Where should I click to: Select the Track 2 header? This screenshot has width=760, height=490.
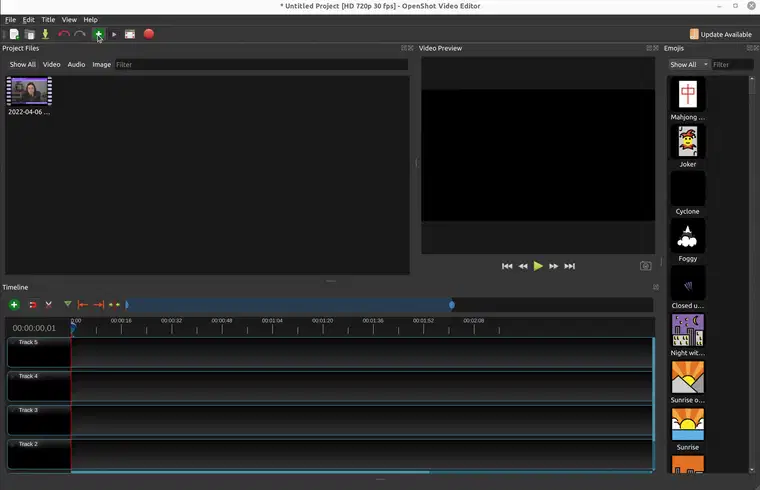(39, 454)
